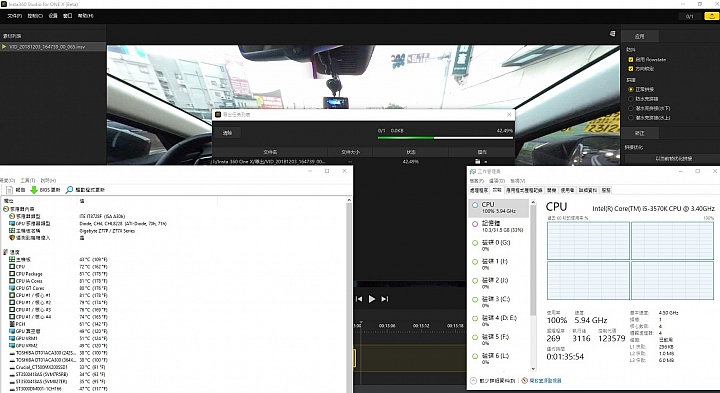Click the BIOS update green arrow icon
The width and height of the screenshot is (720, 393).
pos(34,190)
